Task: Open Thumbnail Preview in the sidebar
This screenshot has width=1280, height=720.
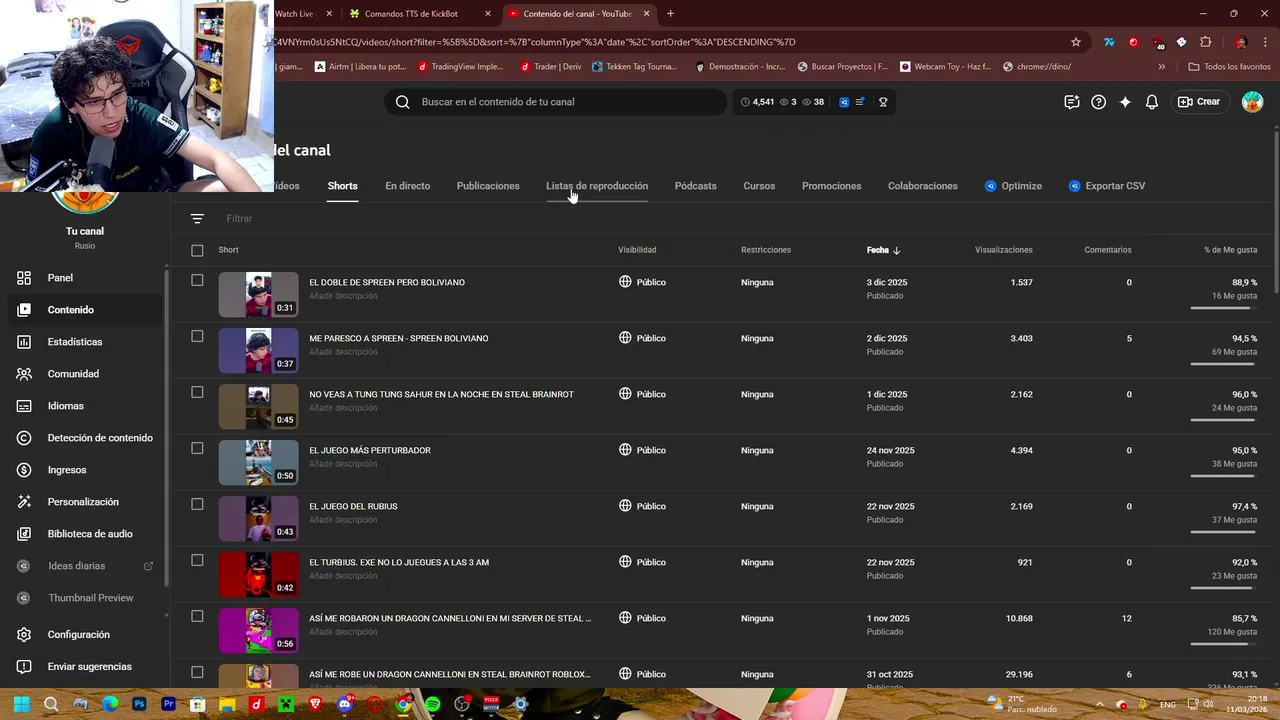Action: point(83,598)
